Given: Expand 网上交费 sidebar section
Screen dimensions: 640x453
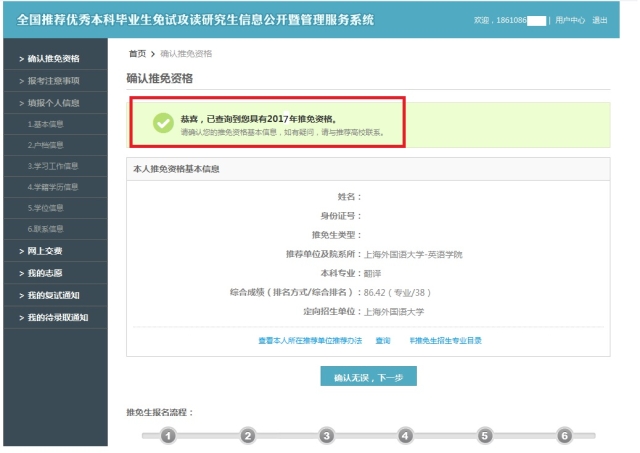Looking at the screenshot, I should 46,250.
